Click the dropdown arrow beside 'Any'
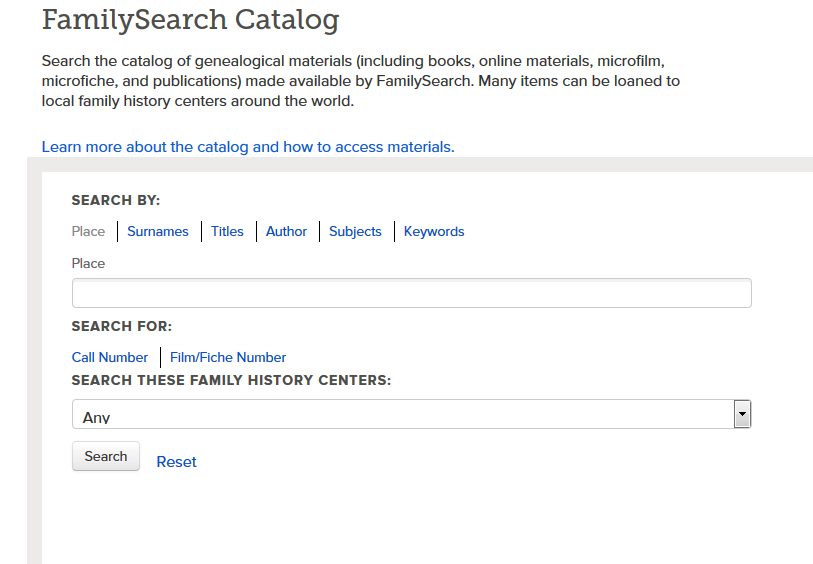813x564 pixels. 742,414
